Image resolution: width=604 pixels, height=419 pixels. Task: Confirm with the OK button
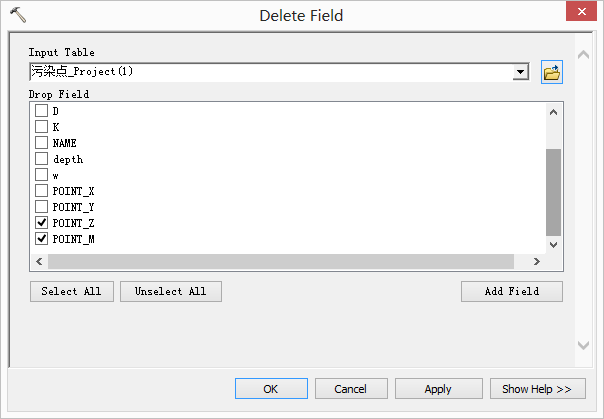tap(270, 389)
